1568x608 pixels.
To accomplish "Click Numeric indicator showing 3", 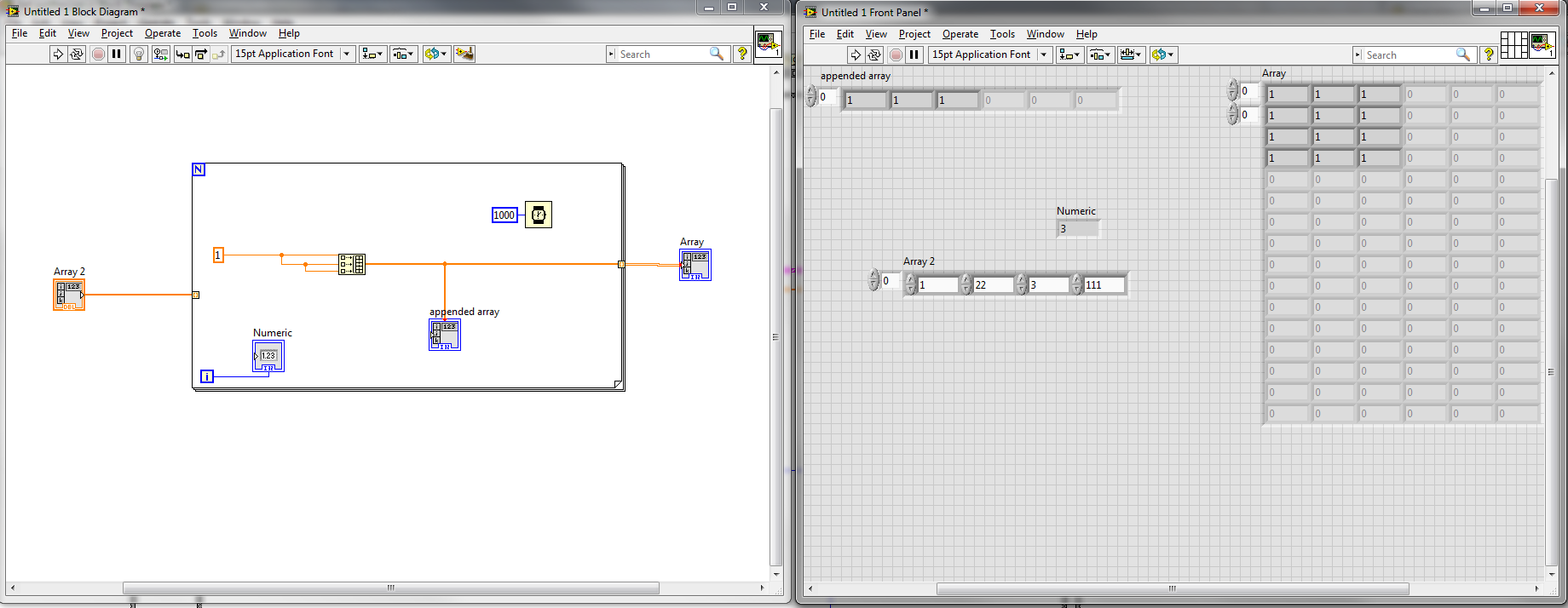I will point(1078,228).
